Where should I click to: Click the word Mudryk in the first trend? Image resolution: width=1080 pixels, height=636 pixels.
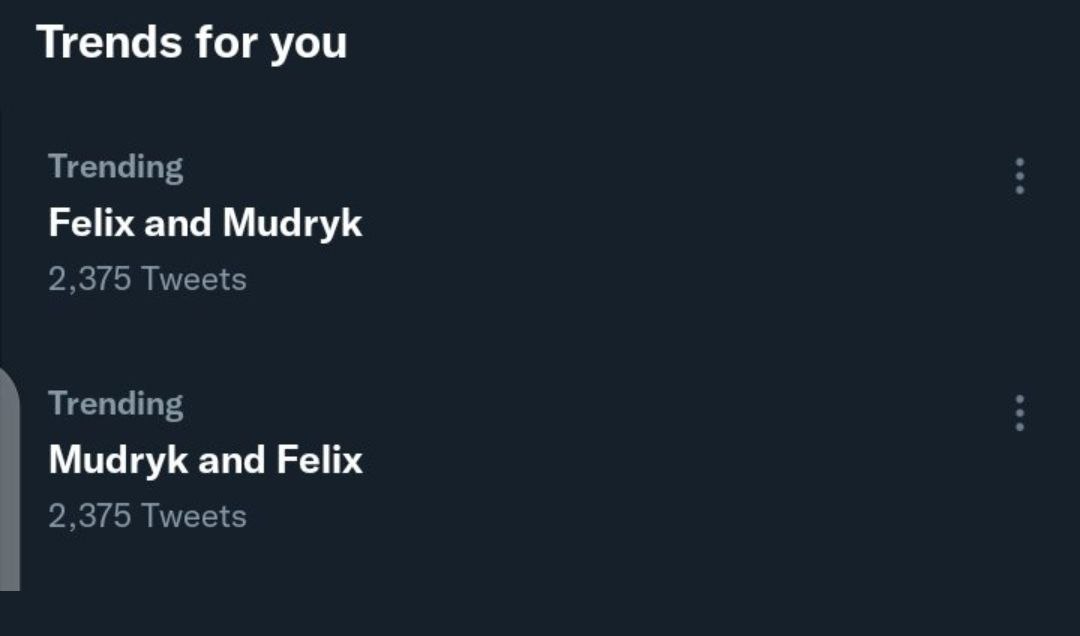292,224
